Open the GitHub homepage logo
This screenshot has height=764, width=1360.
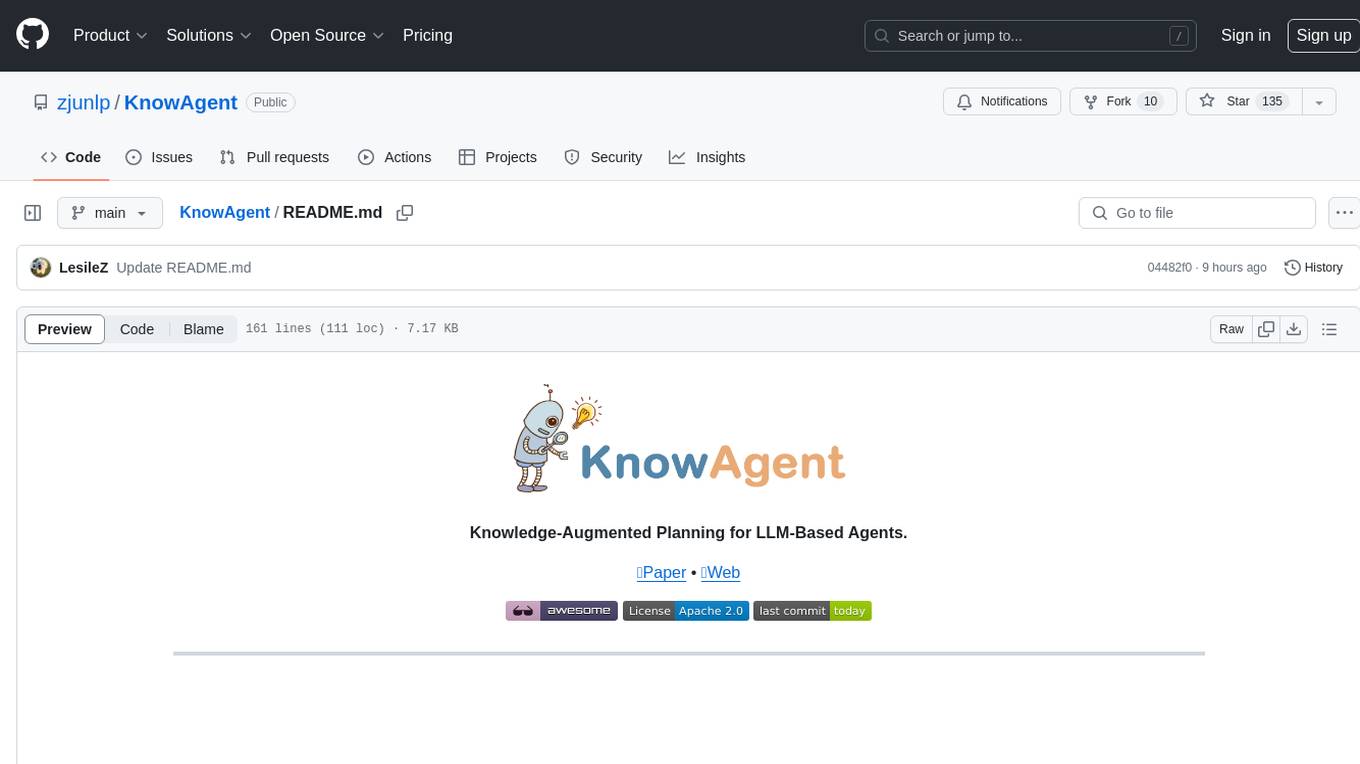pyautogui.click(x=32, y=35)
